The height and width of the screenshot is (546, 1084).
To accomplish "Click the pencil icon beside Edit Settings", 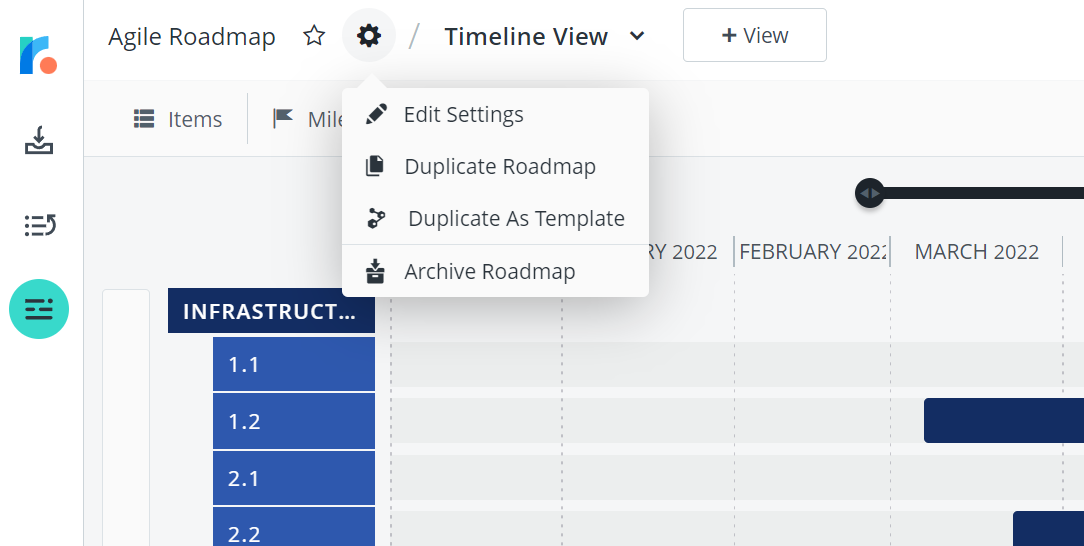I will click(376, 114).
